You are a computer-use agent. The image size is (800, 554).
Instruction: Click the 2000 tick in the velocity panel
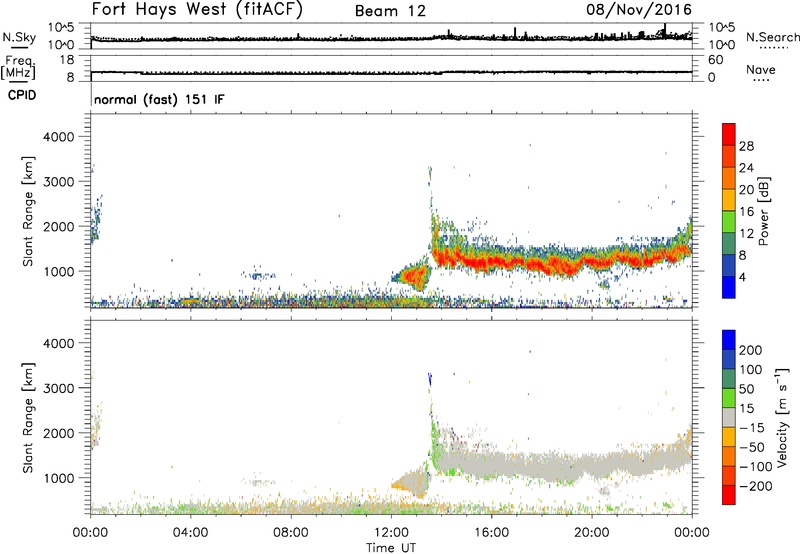tap(58, 433)
